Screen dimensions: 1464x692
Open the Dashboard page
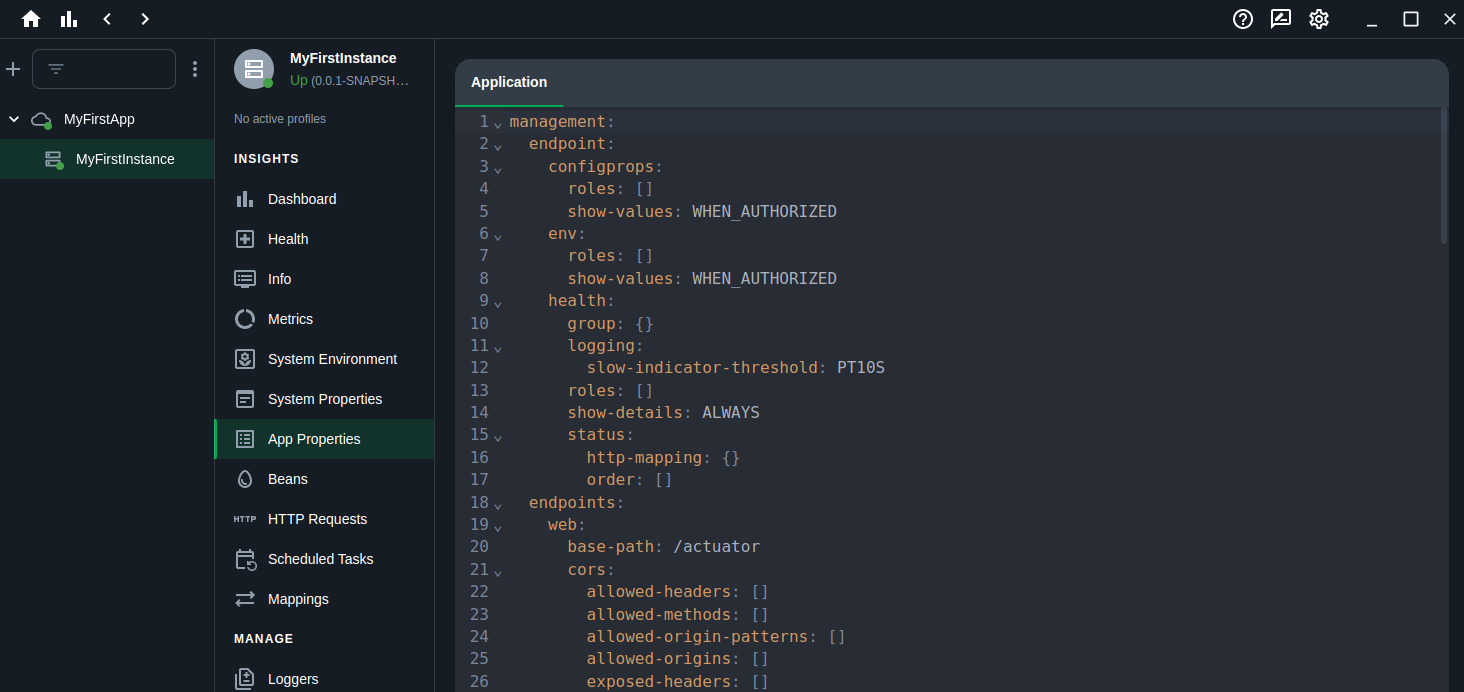click(x=325, y=199)
